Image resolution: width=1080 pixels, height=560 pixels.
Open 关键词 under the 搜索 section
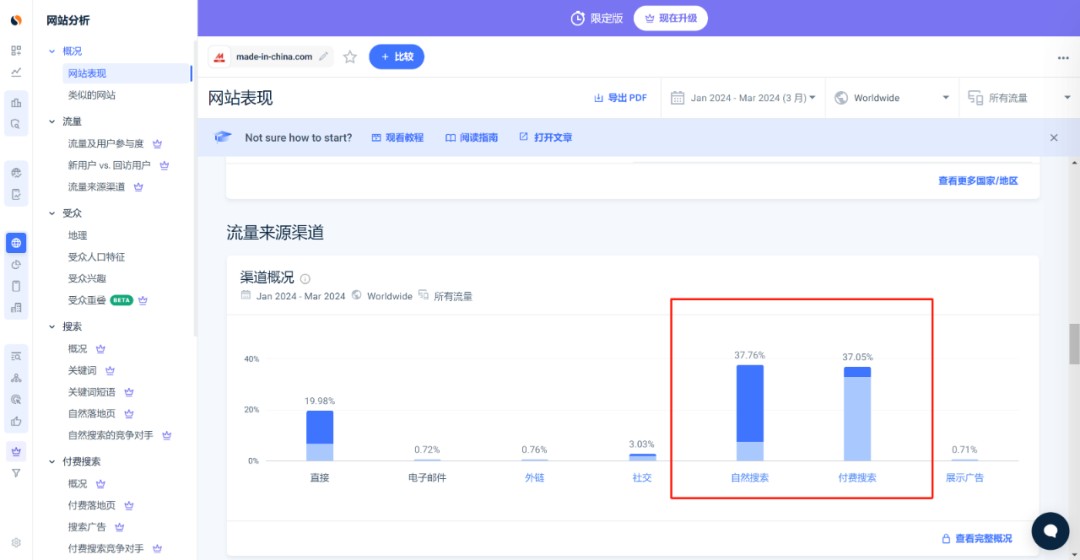coord(82,371)
